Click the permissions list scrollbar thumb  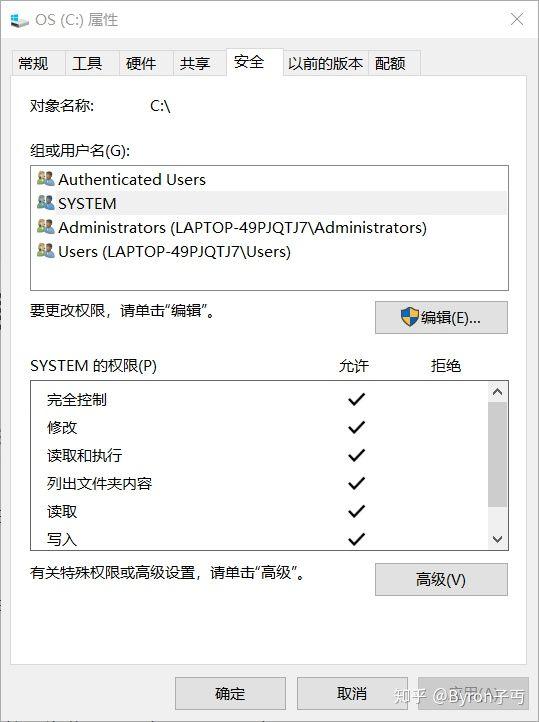[x=497, y=454]
